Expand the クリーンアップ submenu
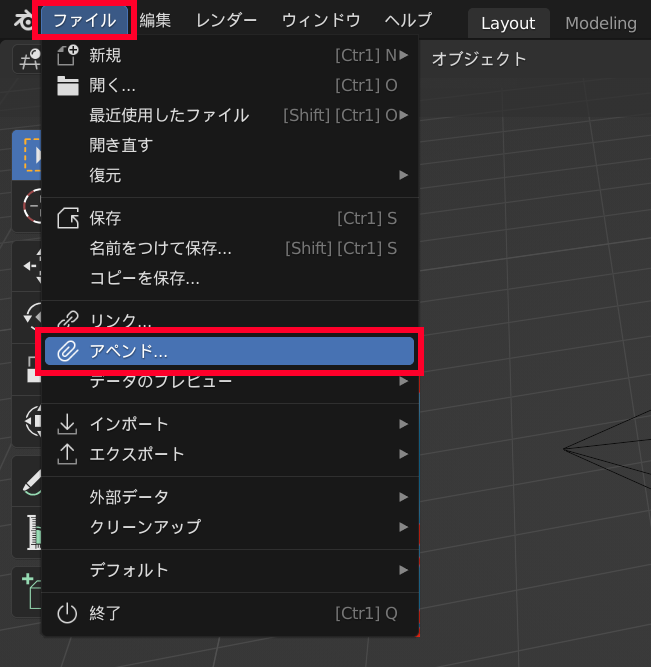The width and height of the screenshot is (651, 667). pos(230,527)
